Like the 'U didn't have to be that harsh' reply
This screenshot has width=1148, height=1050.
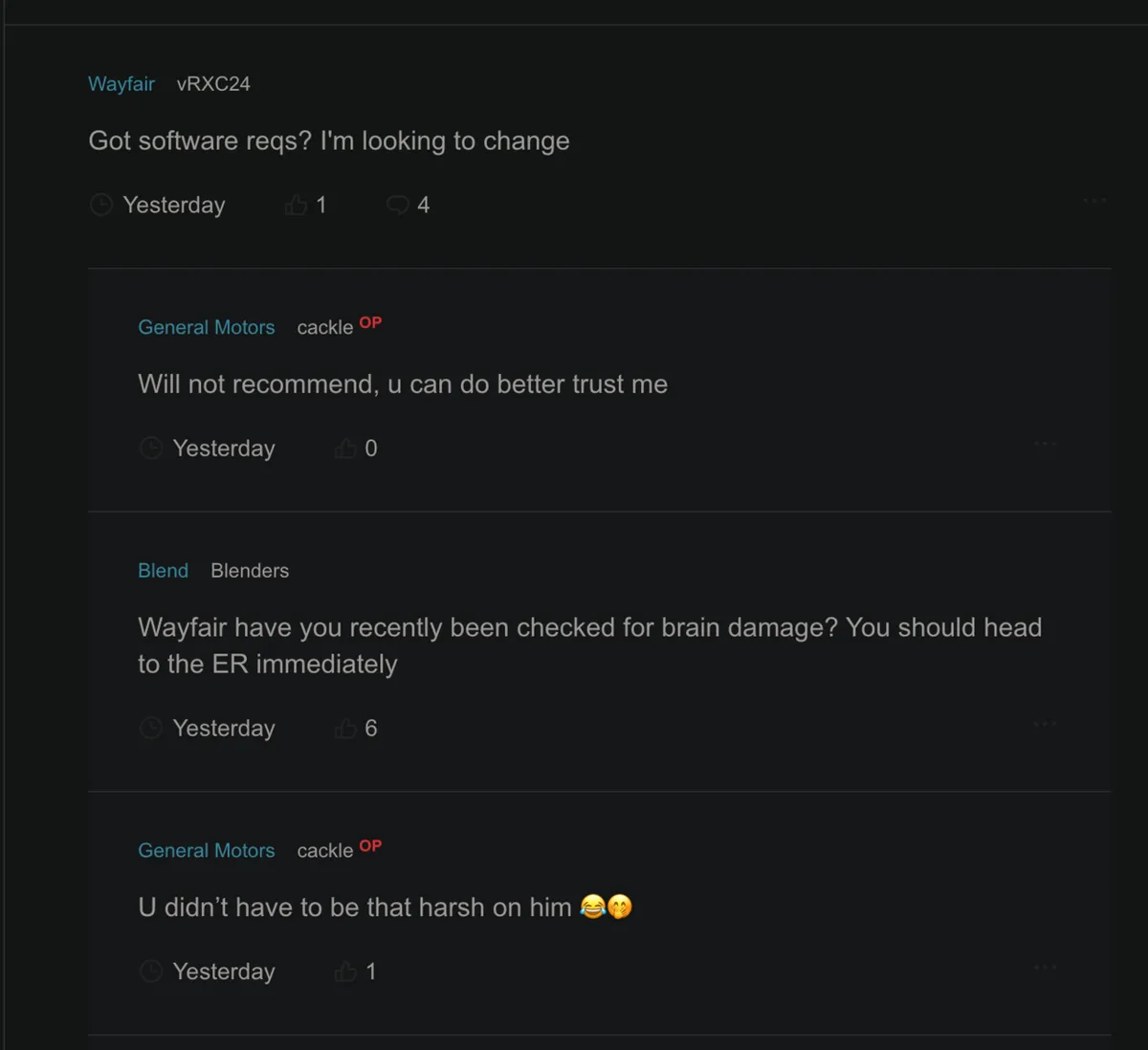pos(345,973)
